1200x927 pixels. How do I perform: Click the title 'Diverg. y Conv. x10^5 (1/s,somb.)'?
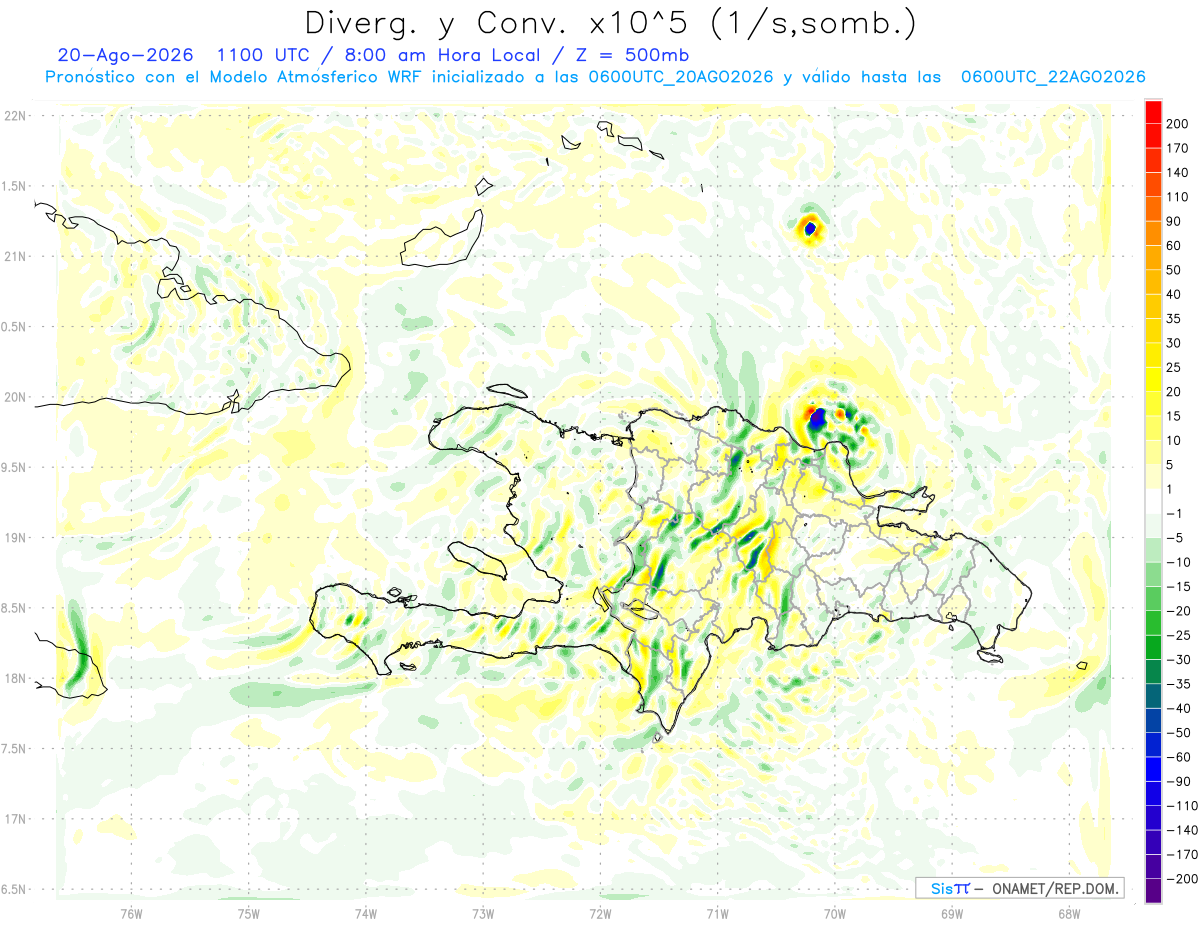pyautogui.click(x=609, y=23)
